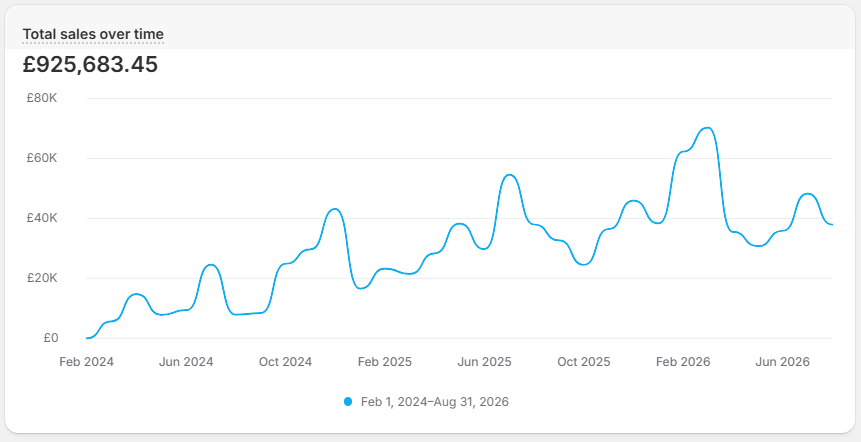The image size is (861, 442).
Task: Click the £20K y-axis label
Action: coord(42,278)
